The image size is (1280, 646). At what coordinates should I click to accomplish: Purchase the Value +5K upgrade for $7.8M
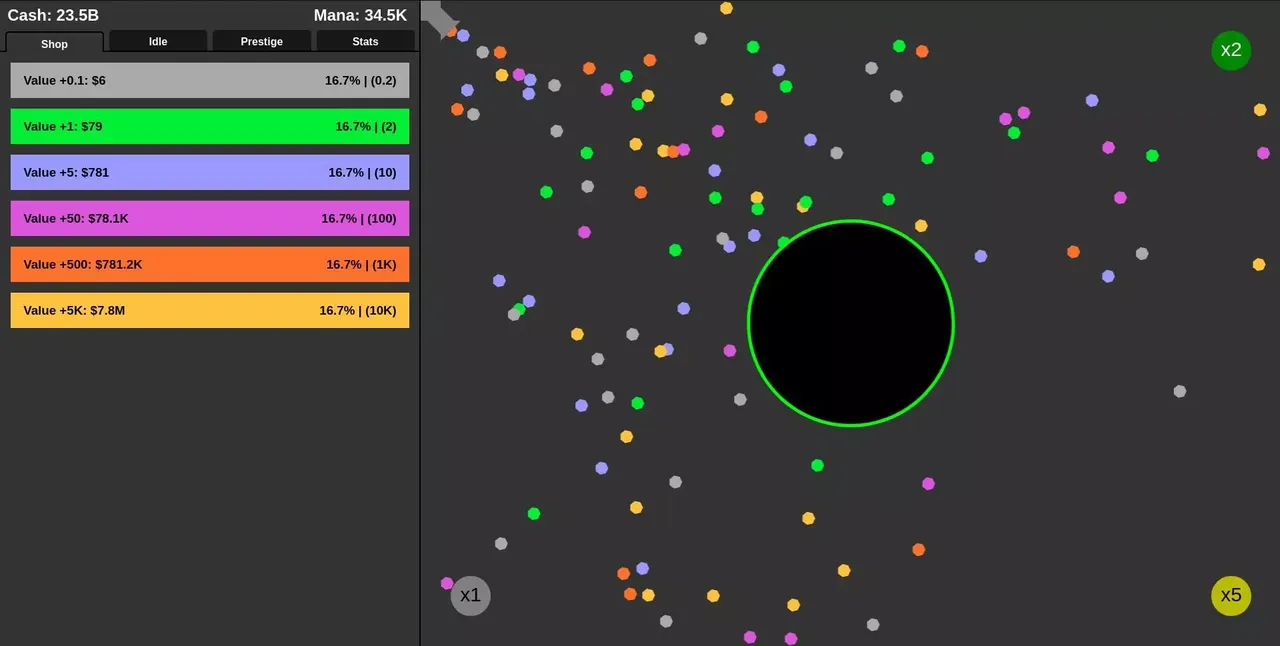pyautogui.click(x=209, y=310)
